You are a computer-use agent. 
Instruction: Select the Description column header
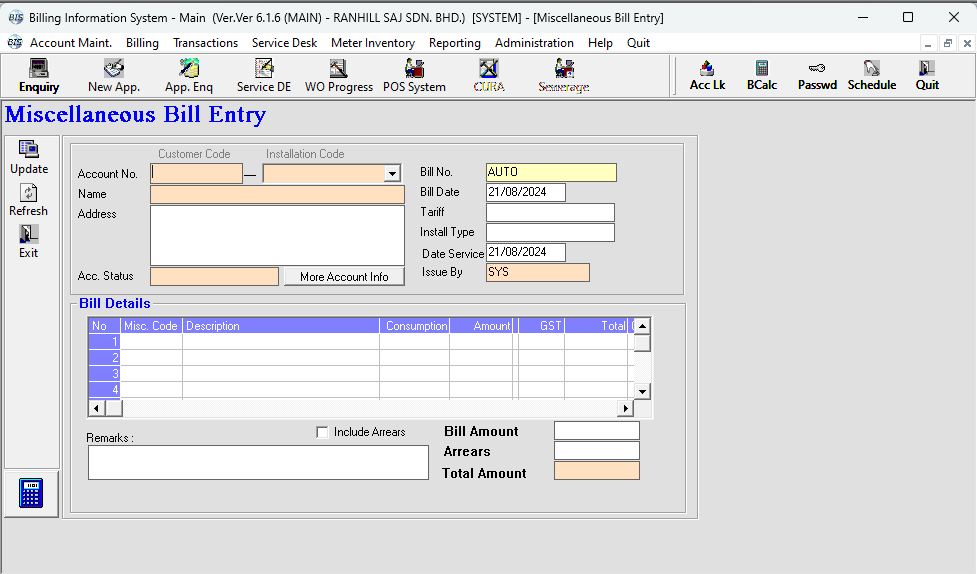280,326
